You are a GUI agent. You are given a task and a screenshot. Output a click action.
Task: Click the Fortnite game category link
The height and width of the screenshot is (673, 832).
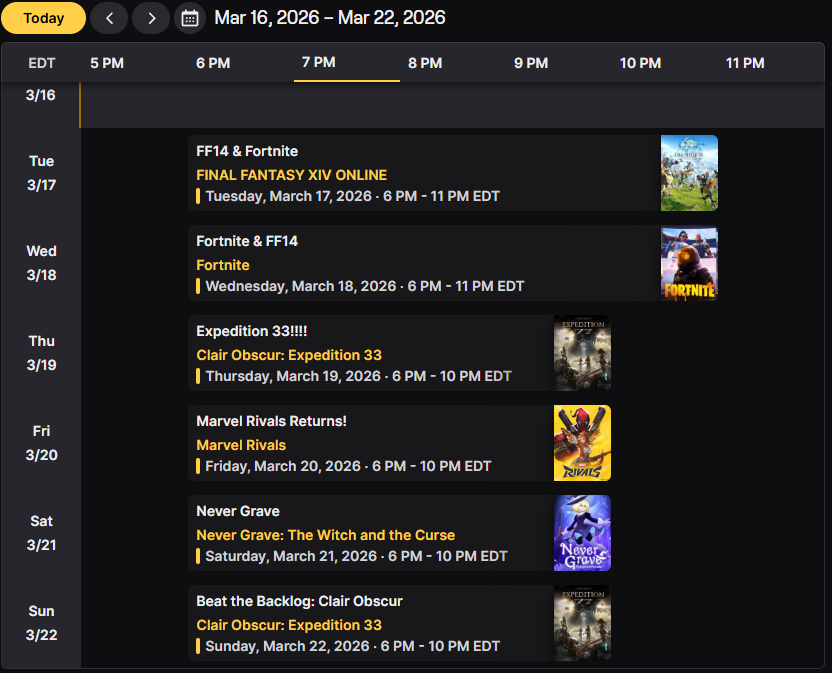click(x=223, y=265)
